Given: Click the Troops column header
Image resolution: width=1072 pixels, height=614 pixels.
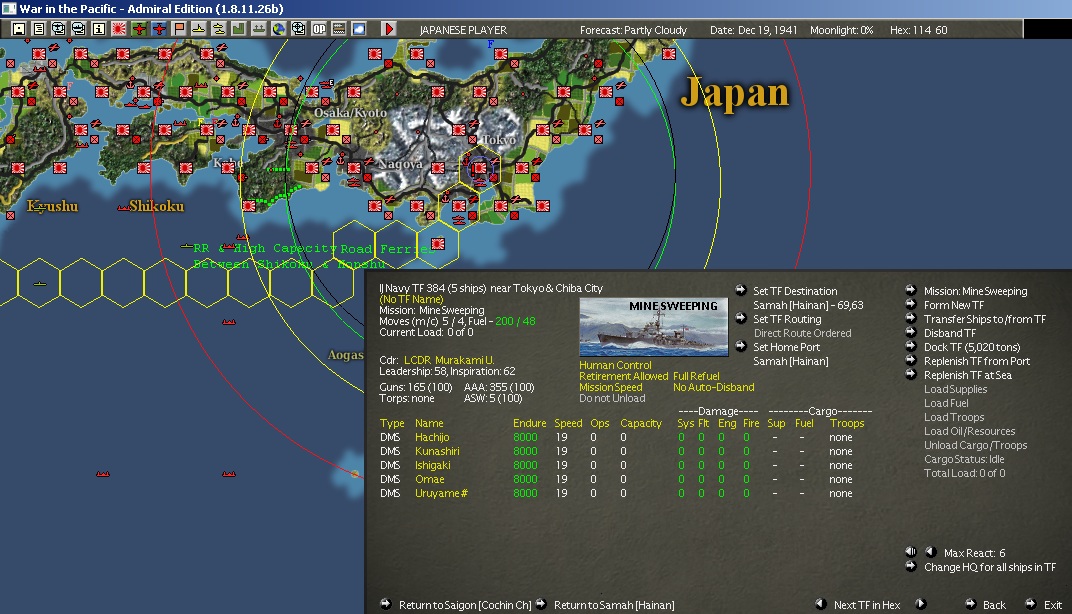Looking at the screenshot, I should [x=847, y=423].
